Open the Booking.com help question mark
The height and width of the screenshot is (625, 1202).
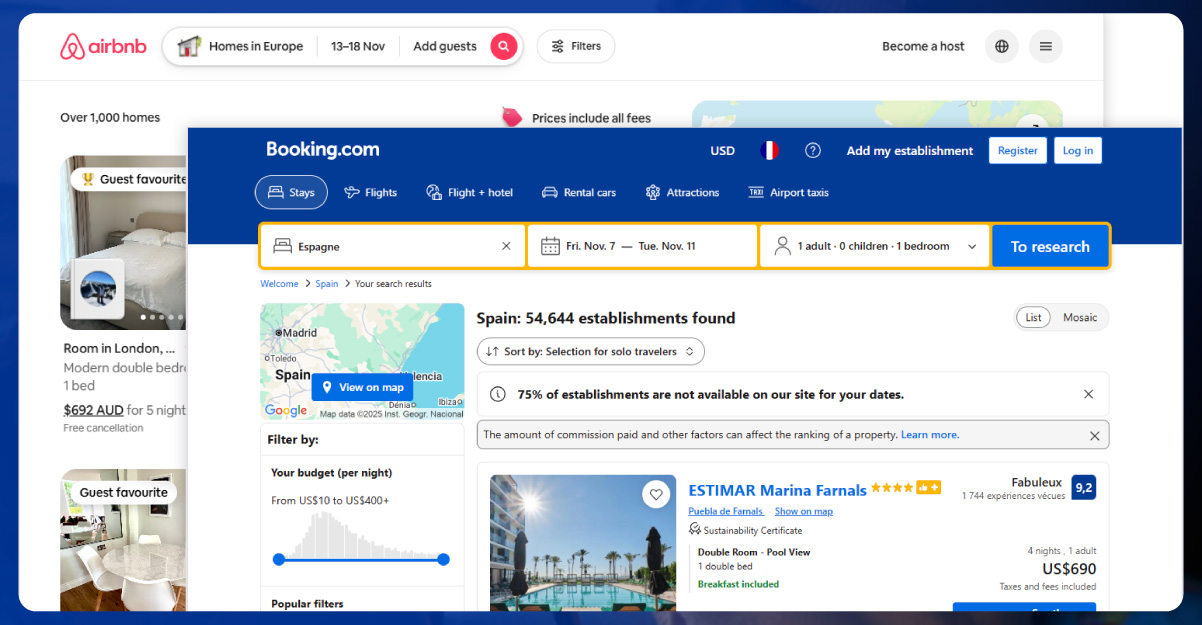pyautogui.click(x=813, y=151)
